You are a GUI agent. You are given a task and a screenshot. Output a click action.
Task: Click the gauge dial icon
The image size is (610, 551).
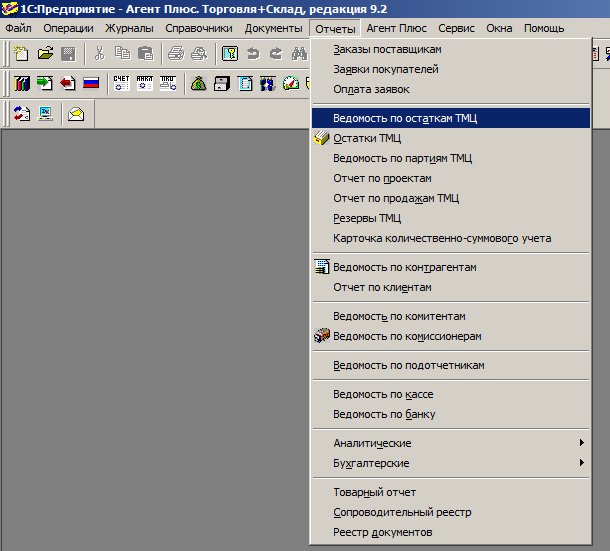(x=291, y=83)
